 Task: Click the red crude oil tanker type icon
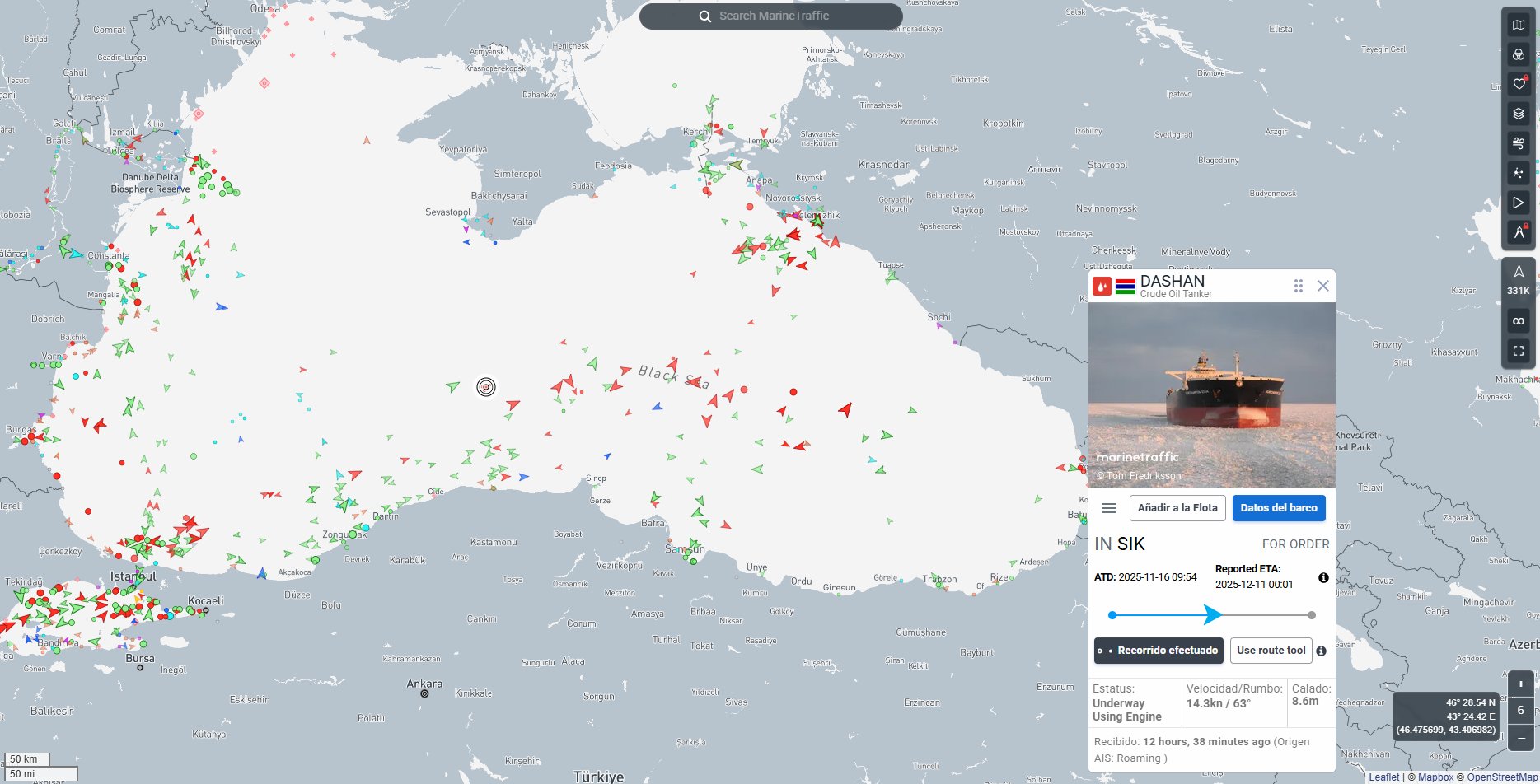(x=1102, y=287)
